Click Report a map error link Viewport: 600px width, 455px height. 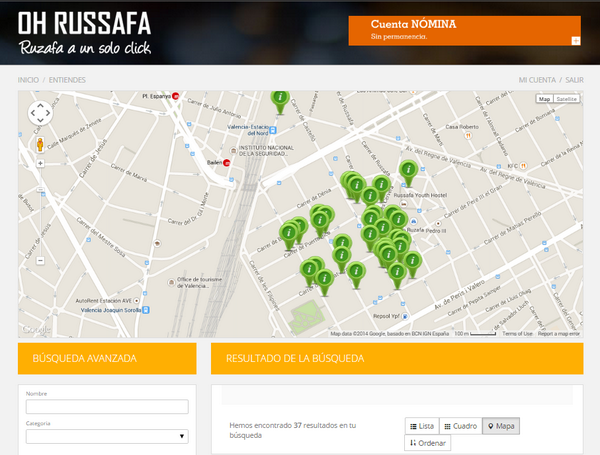(x=559, y=334)
